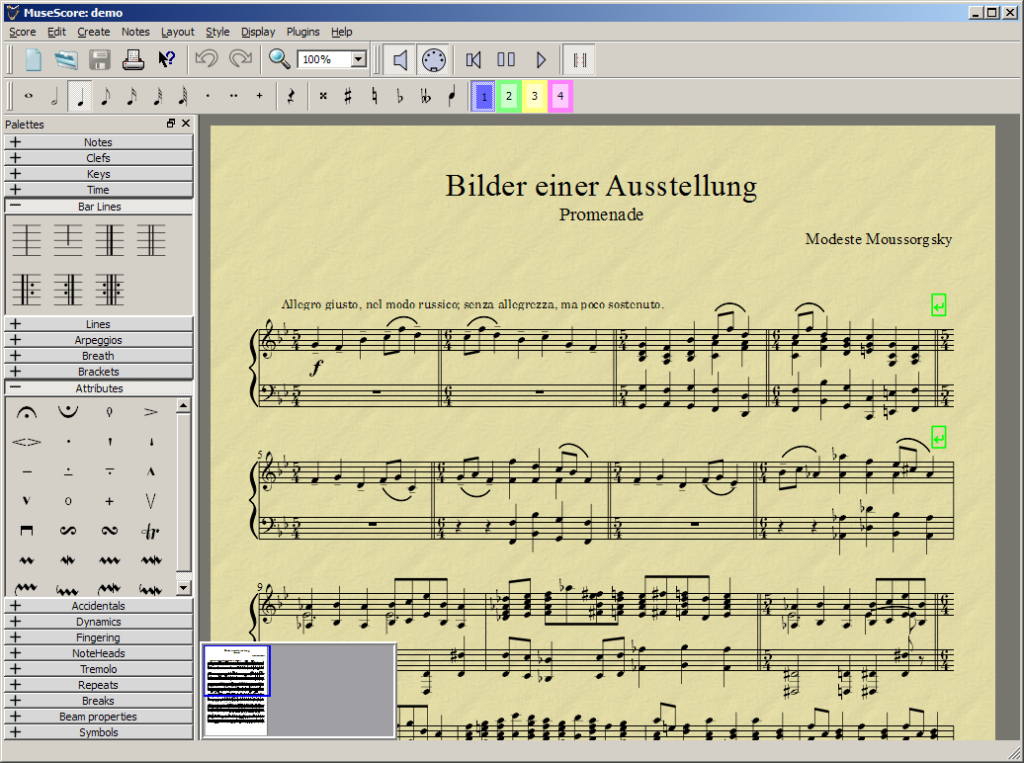
Task: Activate the What's This help pointer
Action: tap(167, 59)
